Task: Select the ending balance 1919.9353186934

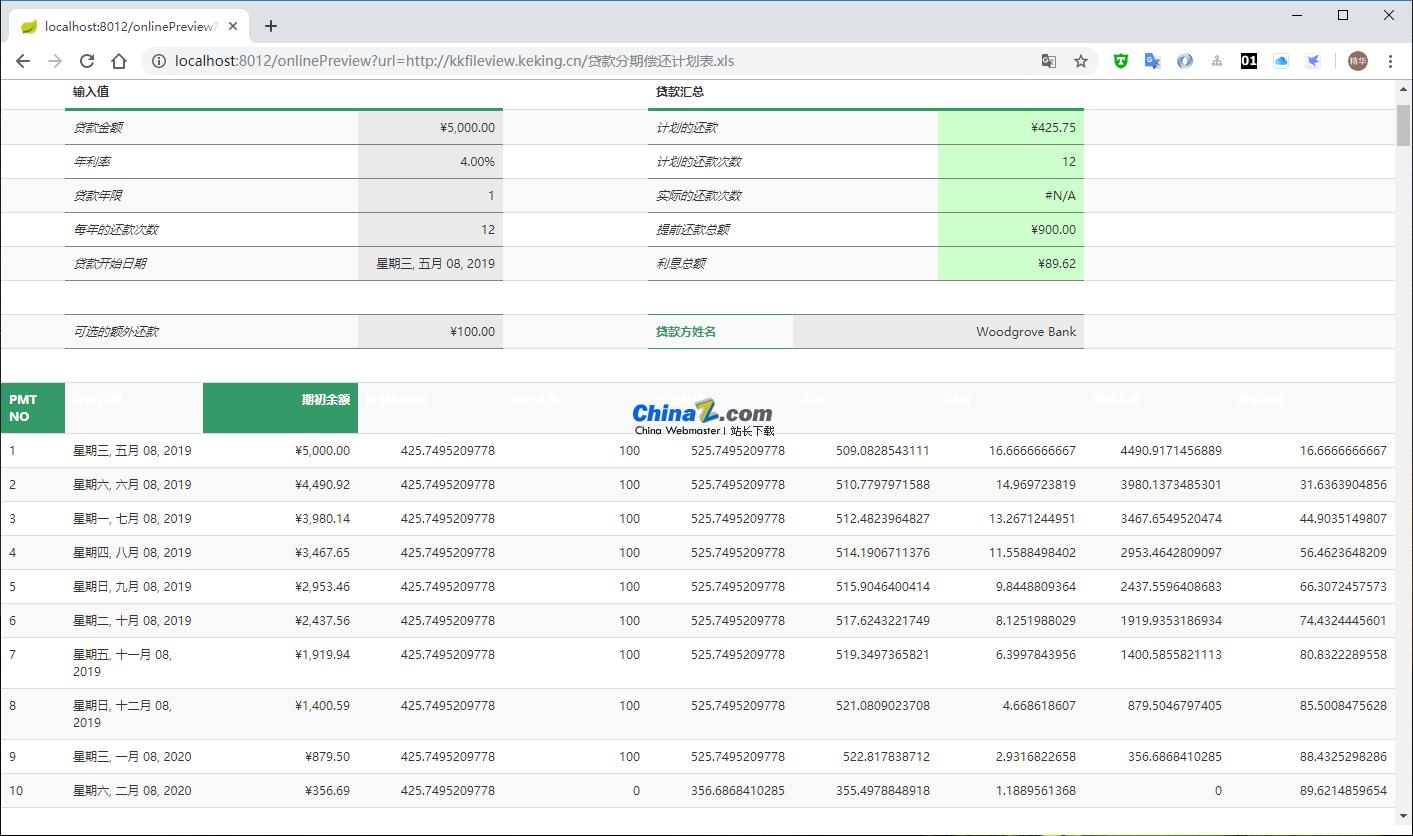Action: (1171, 621)
